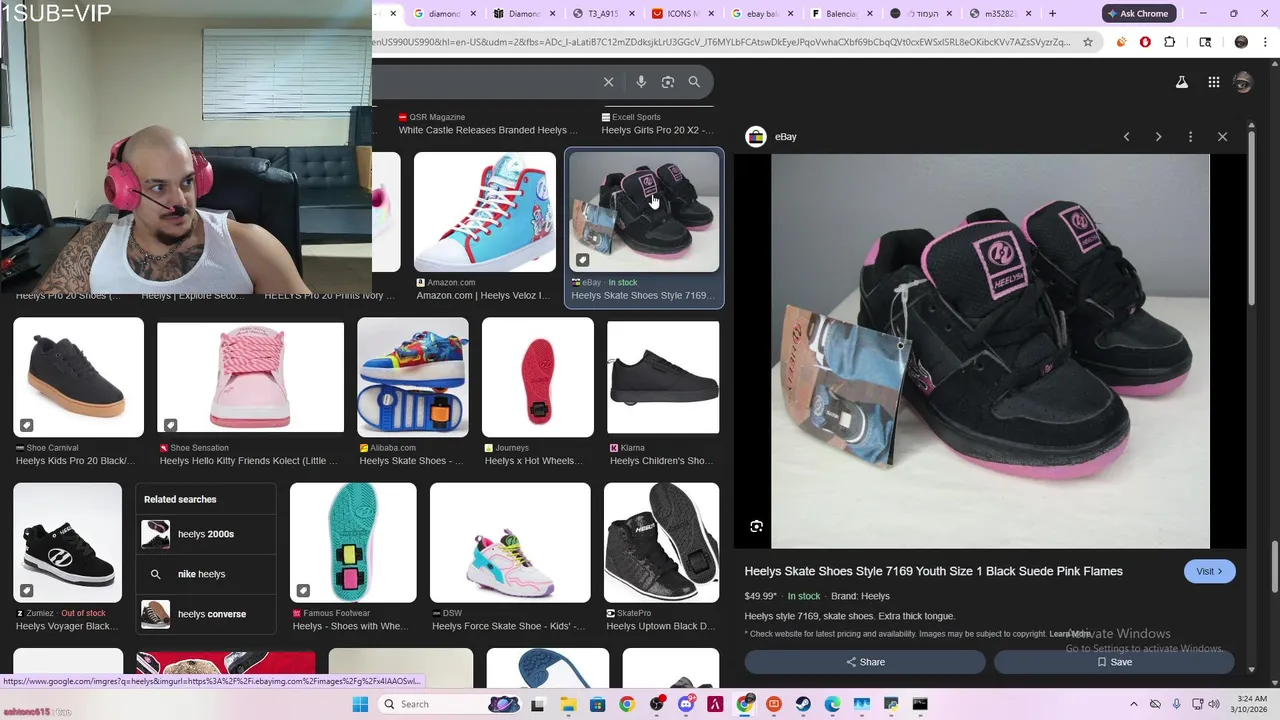Open the Shoe Carnival Heelys Kids Pro thumbnail
The width and height of the screenshot is (1280, 720).
pos(78,377)
